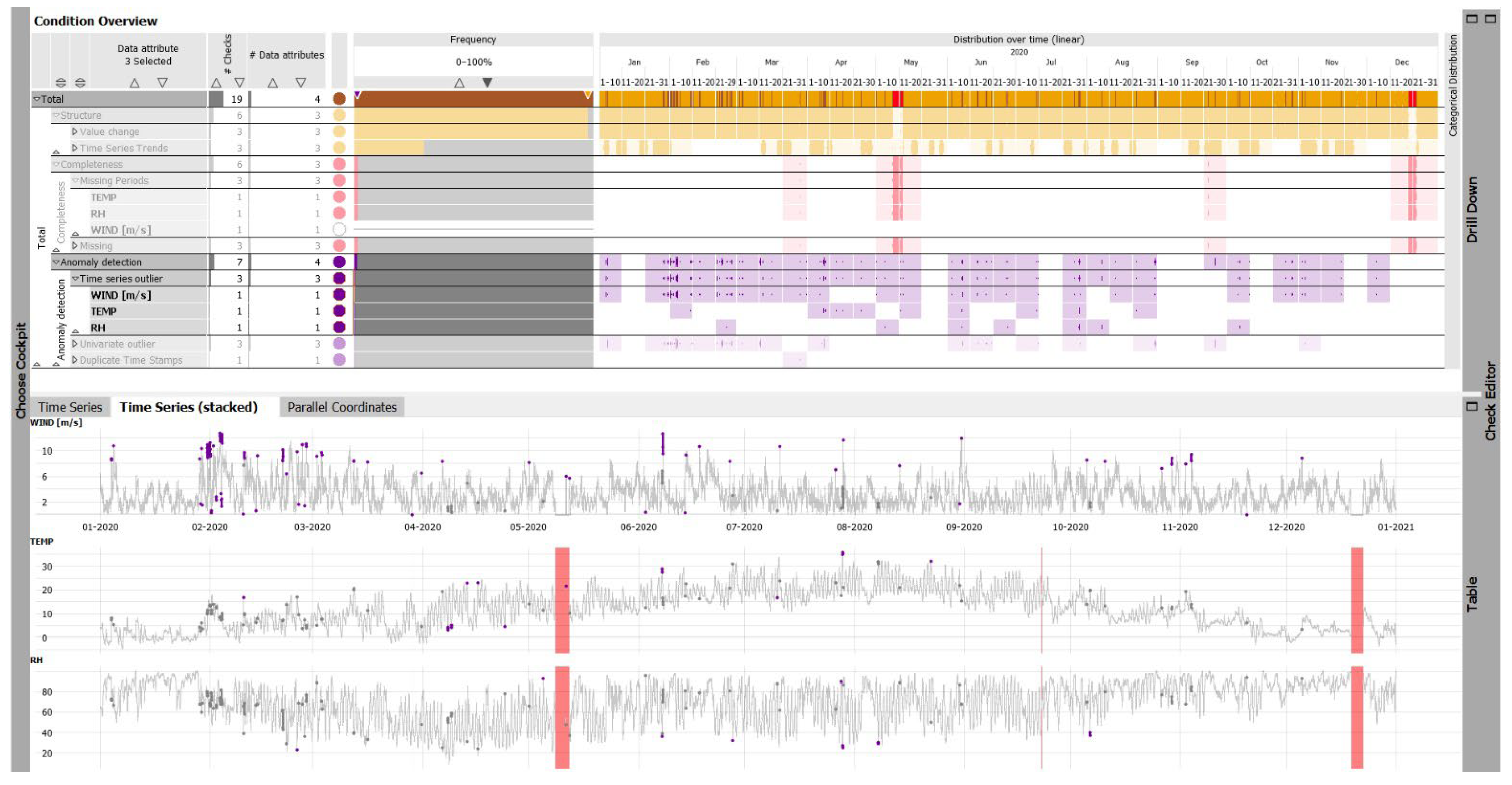The height and width of the screenshot is (785, 1512).
Task: Click the filled Frequency descending sort arrow
Action: (x=487, y=83)
